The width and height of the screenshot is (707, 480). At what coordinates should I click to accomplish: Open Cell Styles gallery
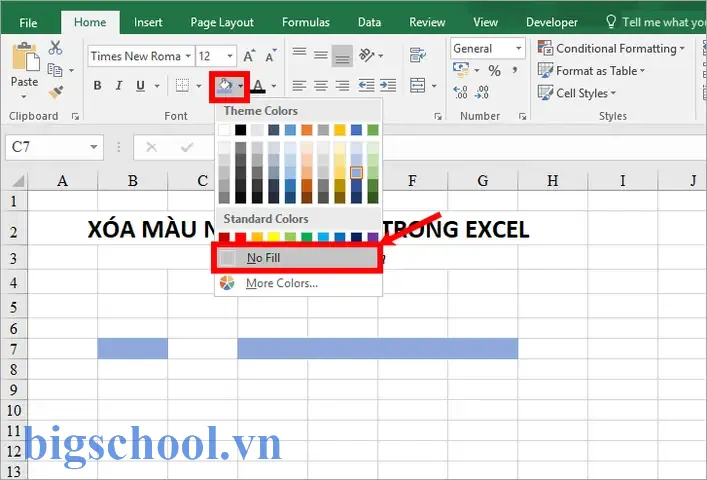point(577,93)
